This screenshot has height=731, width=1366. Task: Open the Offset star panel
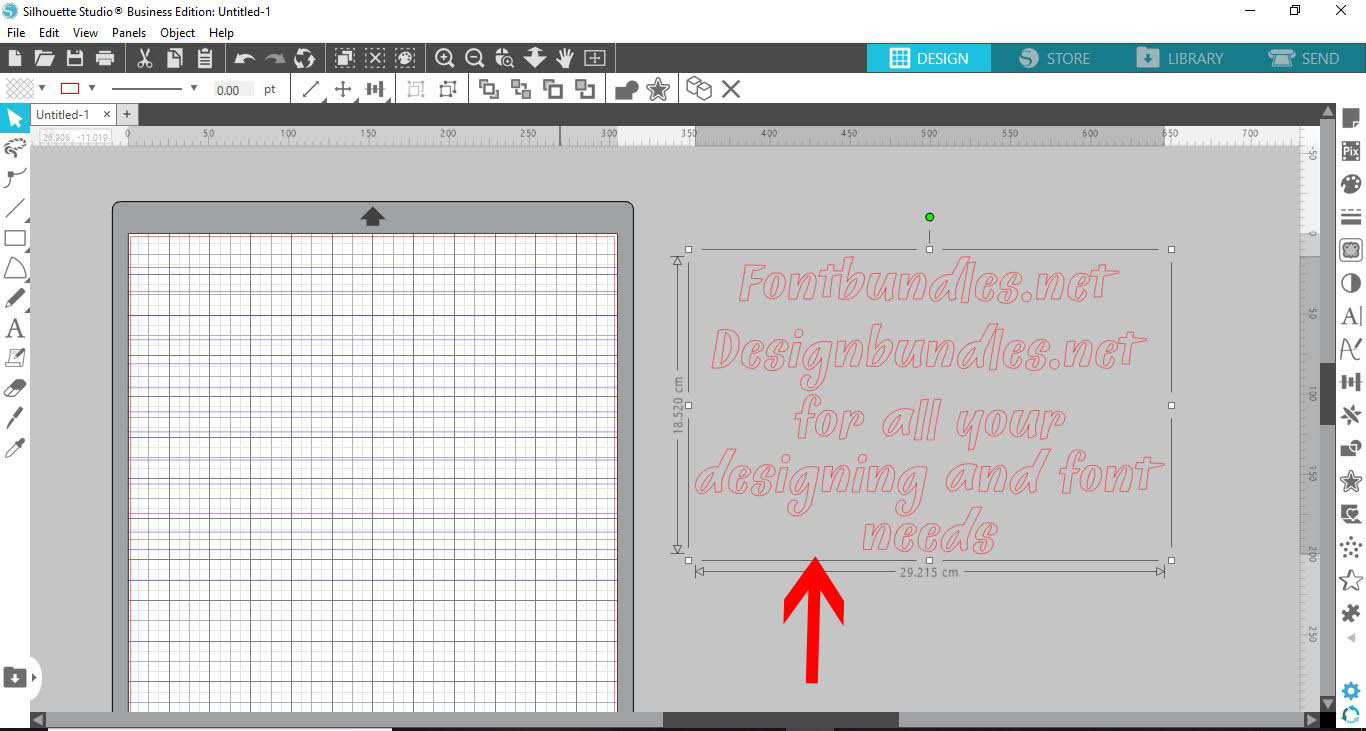pyautogui.click(x=1350, y=482)
